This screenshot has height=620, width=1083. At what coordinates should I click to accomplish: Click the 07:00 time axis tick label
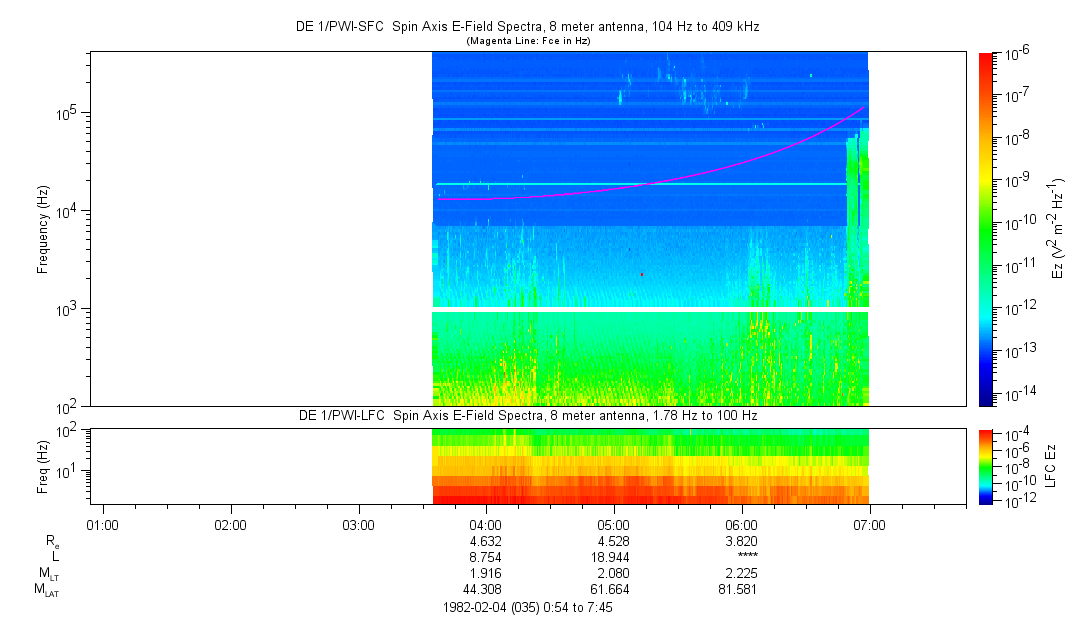click(869, 524)
